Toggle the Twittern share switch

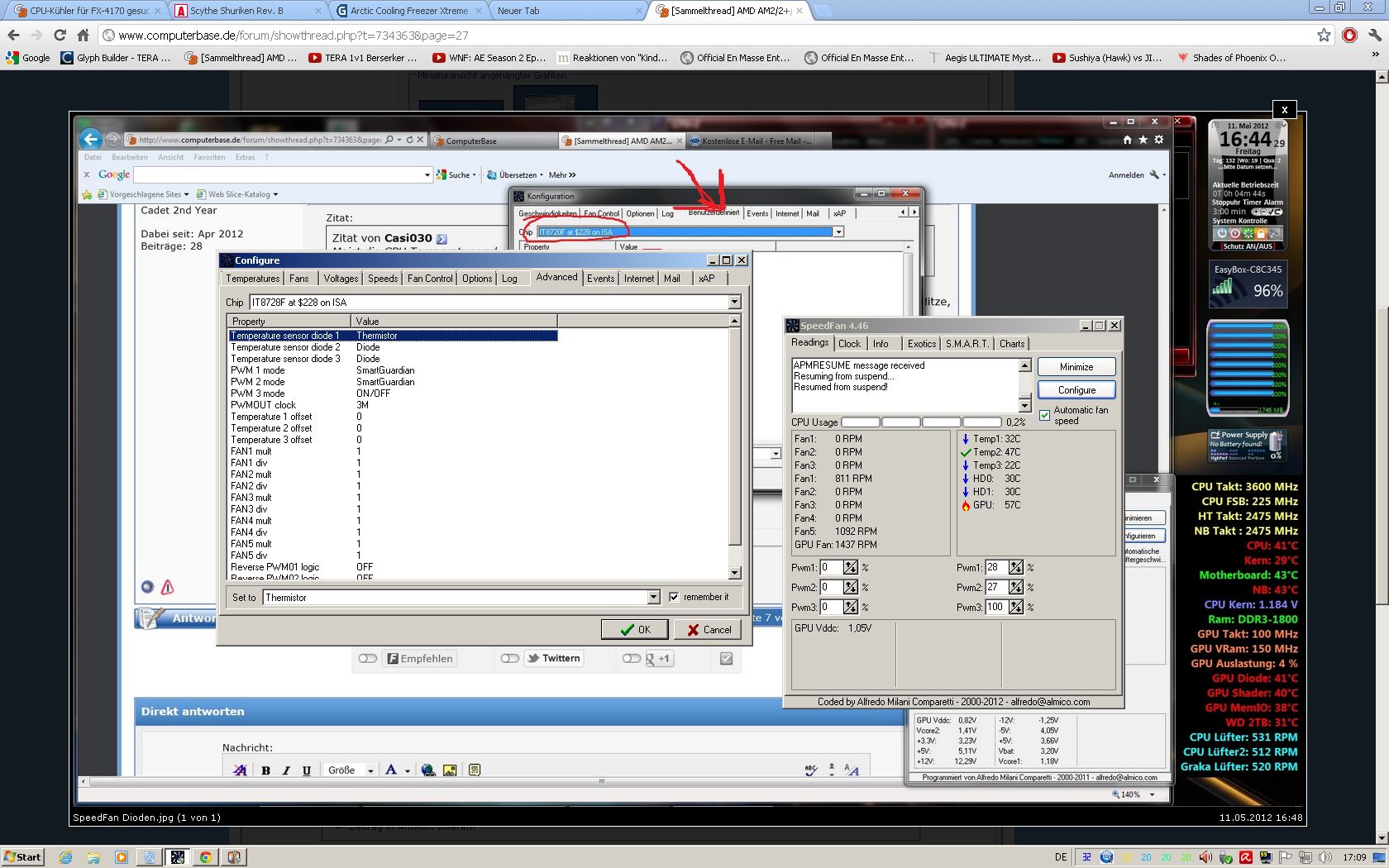click(510, 659)
